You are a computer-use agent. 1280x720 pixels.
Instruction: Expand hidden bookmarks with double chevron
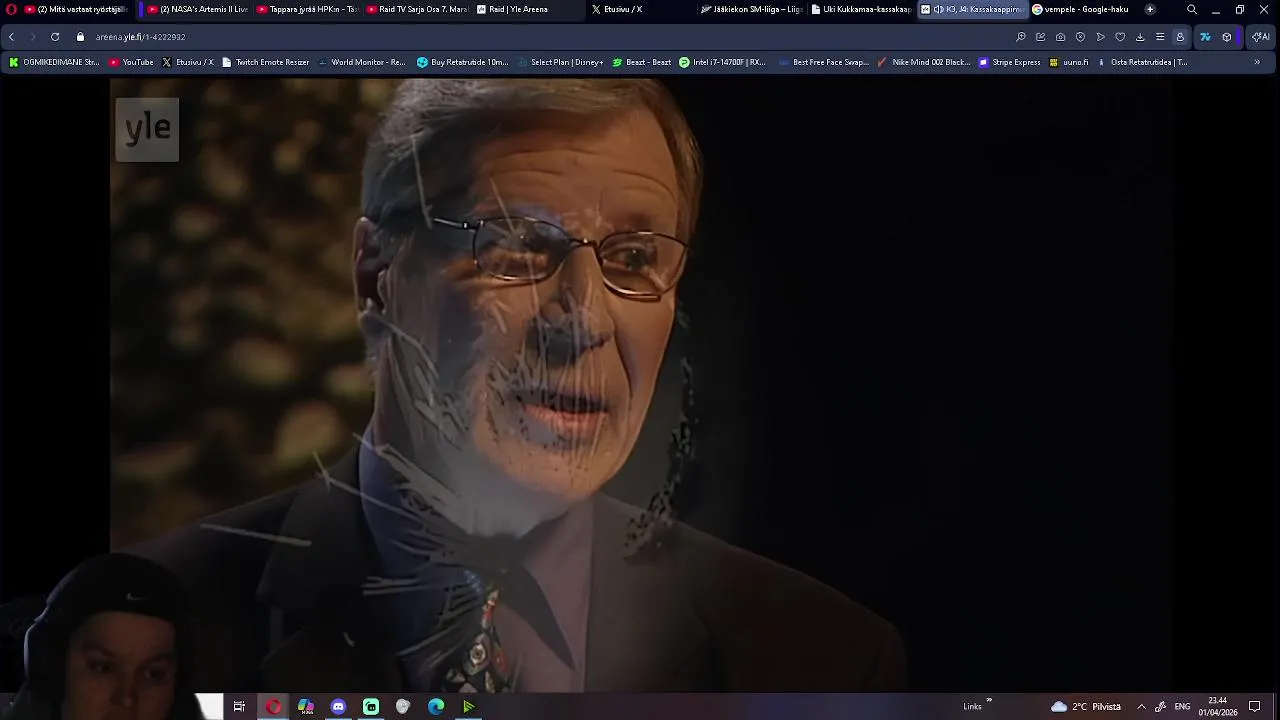[x=1257, y=62]
